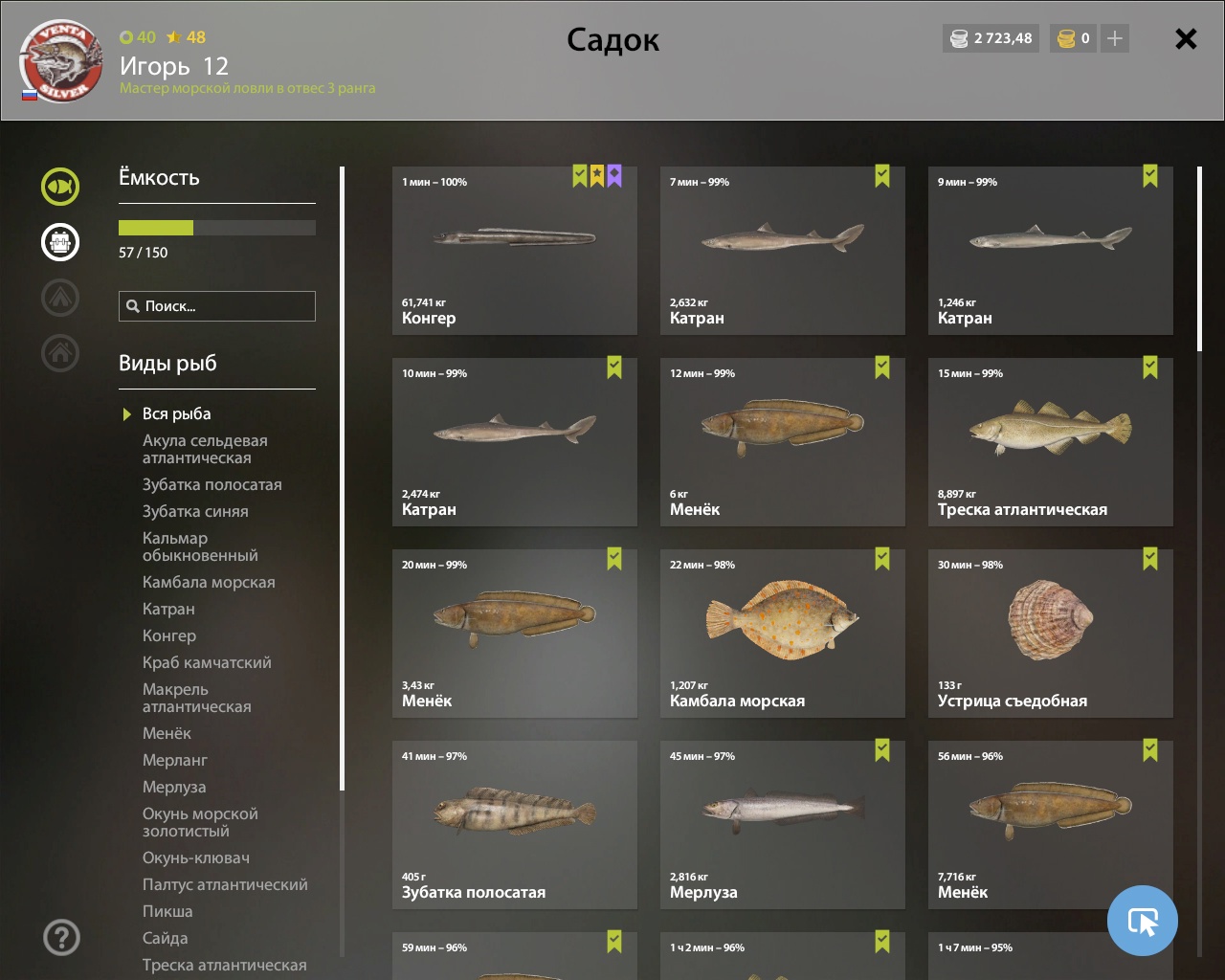Filter by Камбала морская species
The image size is (1225, 980).
209,582
